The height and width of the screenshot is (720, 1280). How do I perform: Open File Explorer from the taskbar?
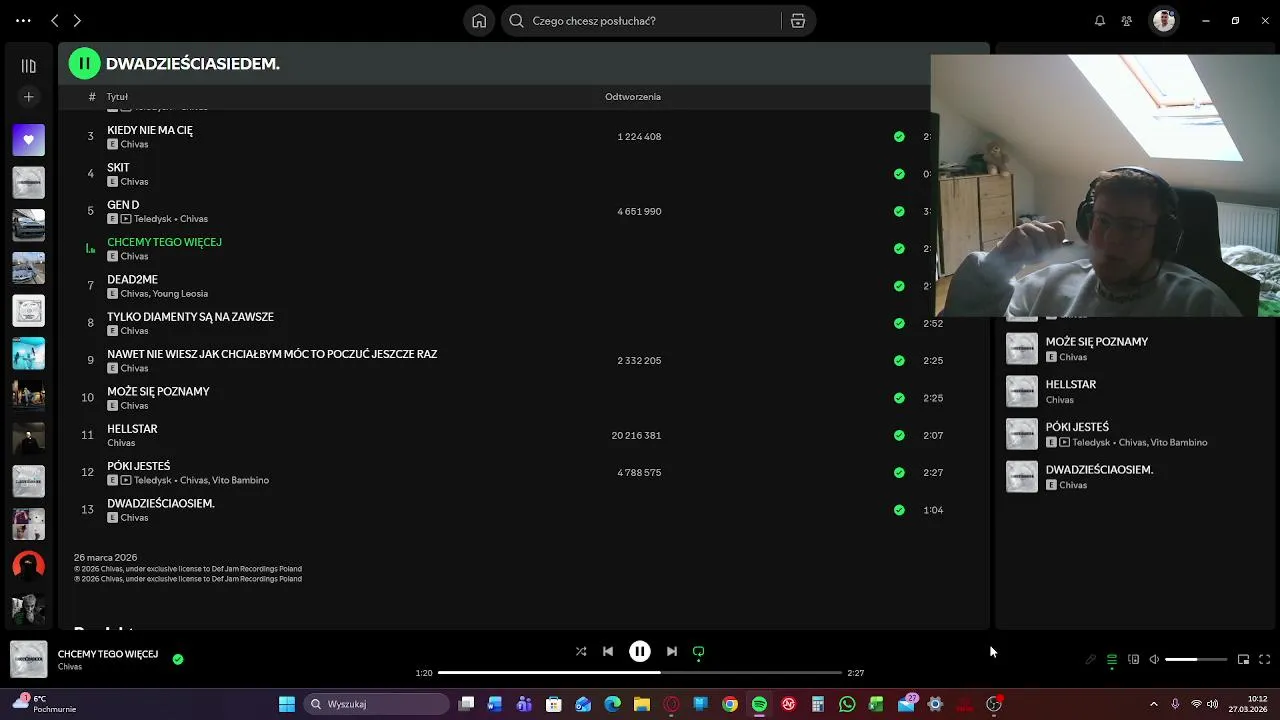(642, 704)
